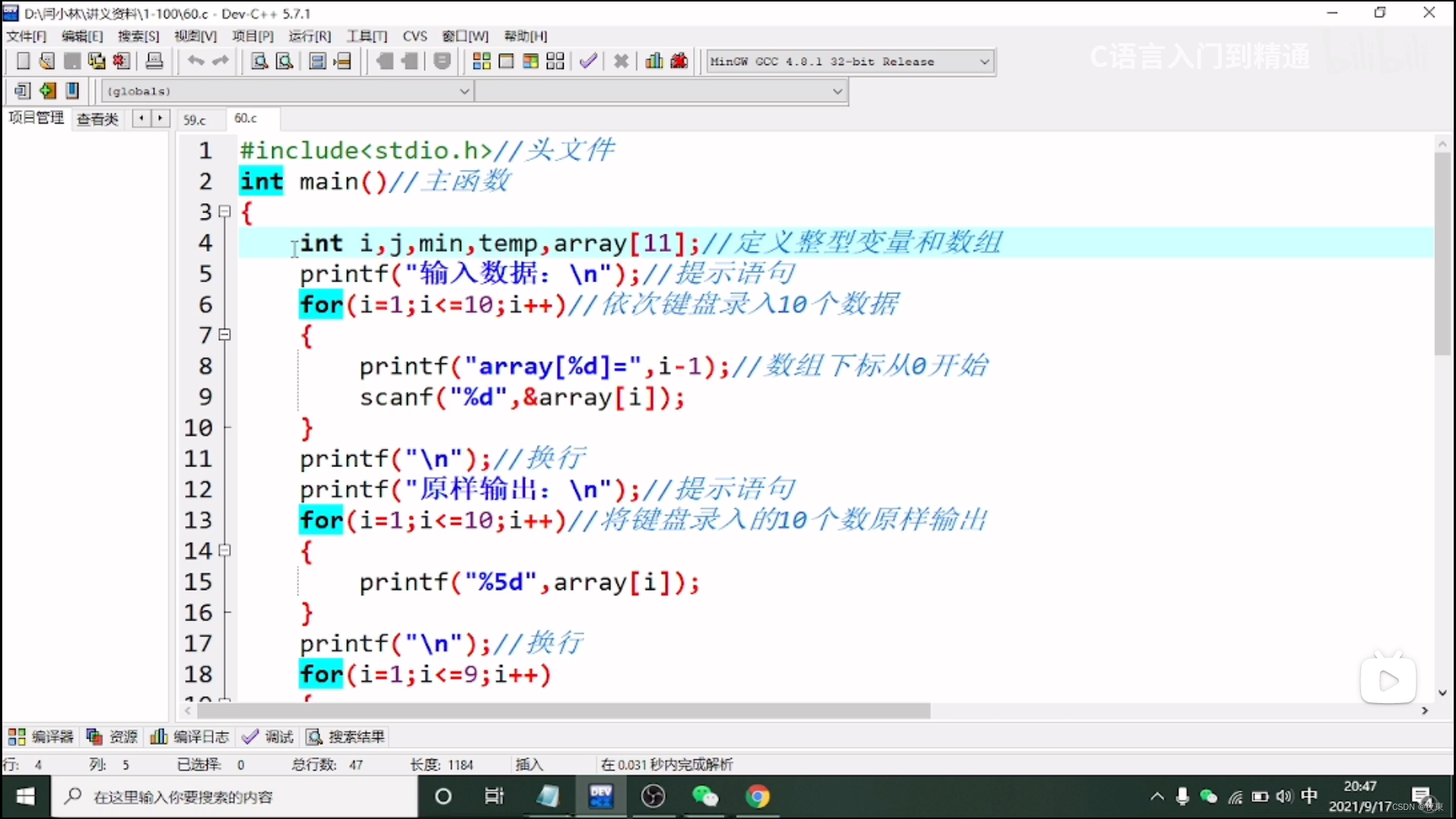
Task: Collapse the code fold at line 7
Action: click(x=224, y=334)
